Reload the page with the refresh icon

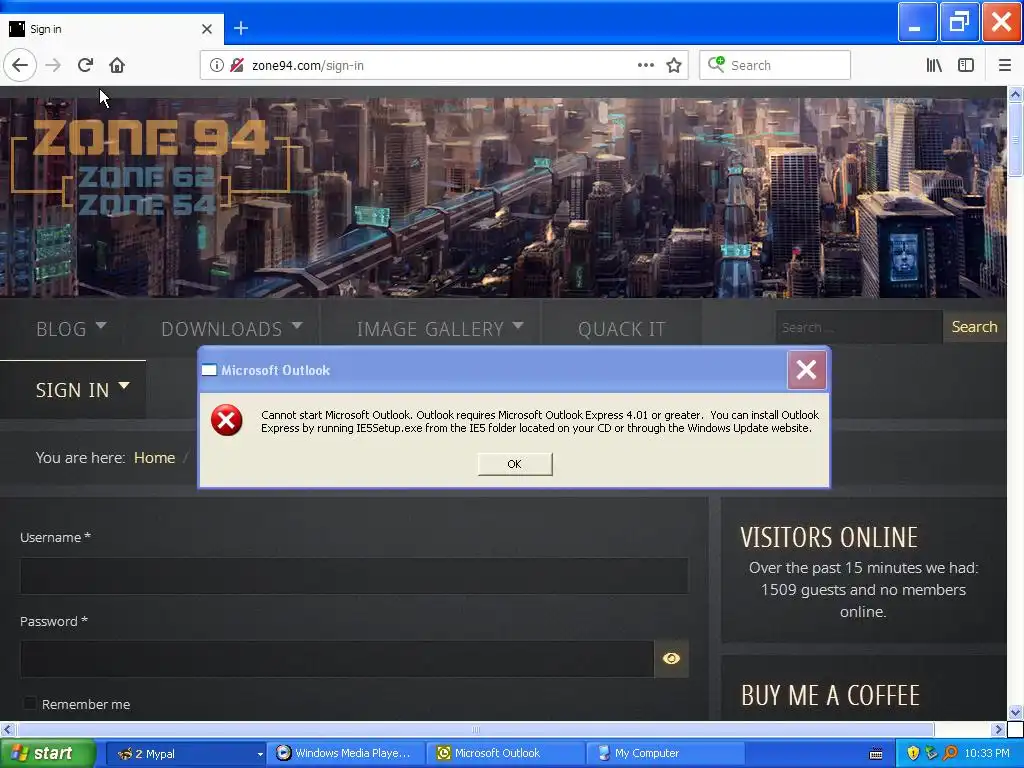coord(85,65)
